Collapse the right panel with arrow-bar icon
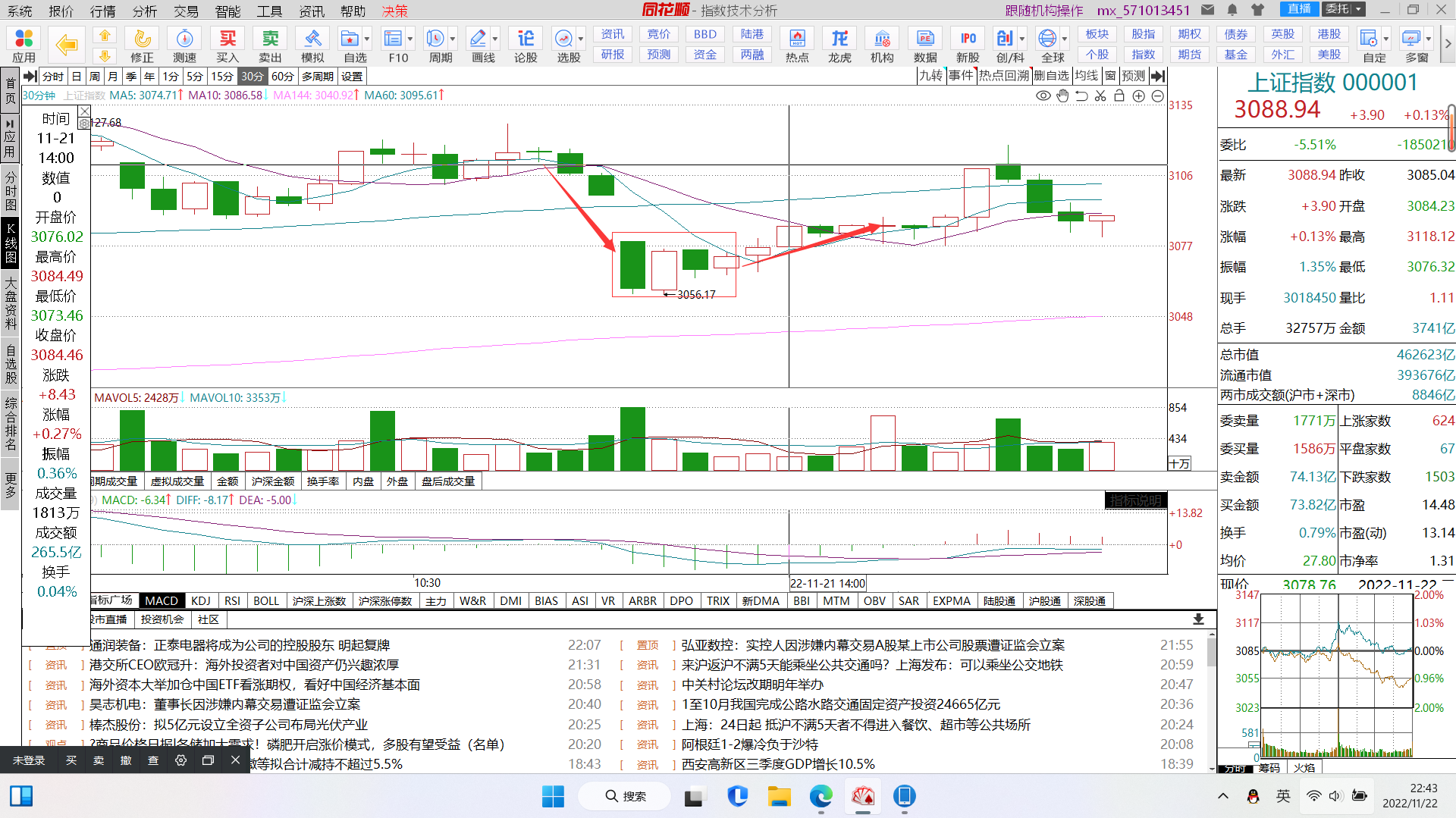The height and width of the screenshot is (818, 1456). coord(1158,76)
